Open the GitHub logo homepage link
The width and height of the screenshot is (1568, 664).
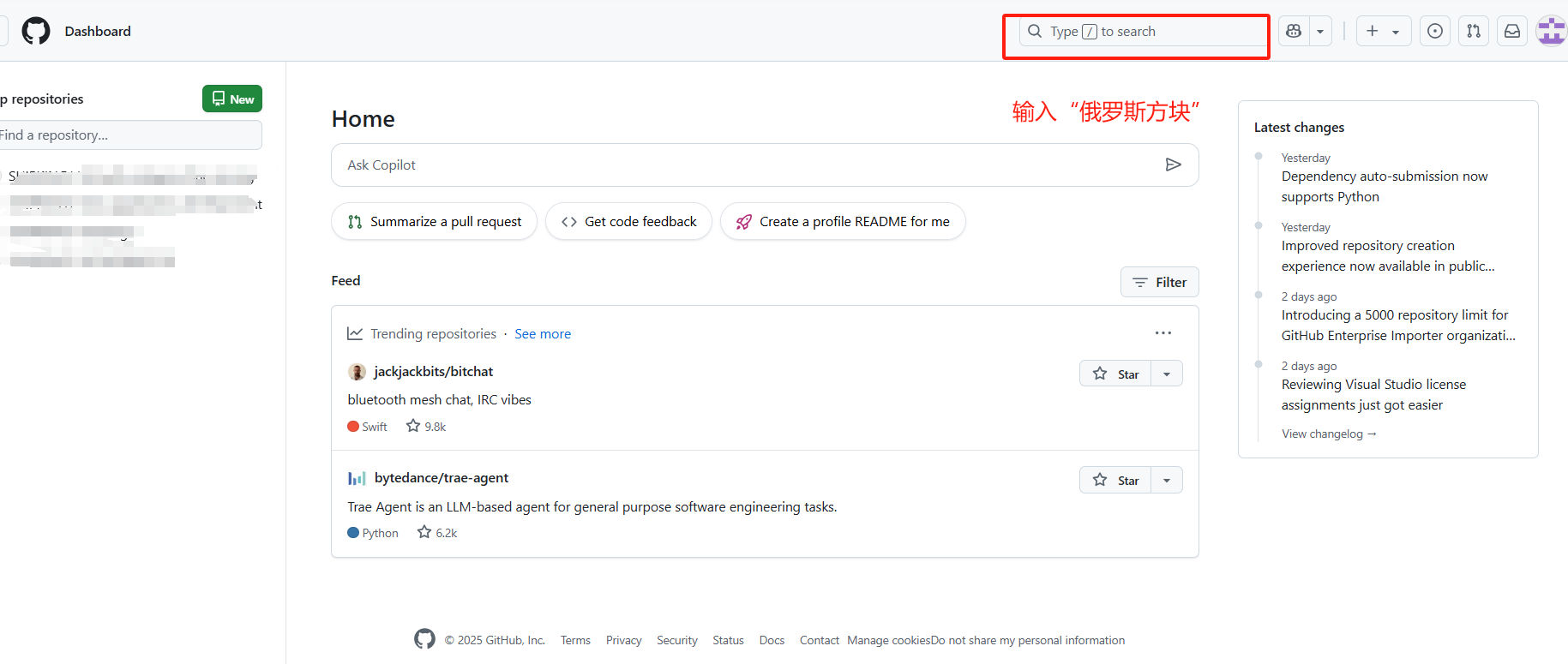click(x=36, y=31)
